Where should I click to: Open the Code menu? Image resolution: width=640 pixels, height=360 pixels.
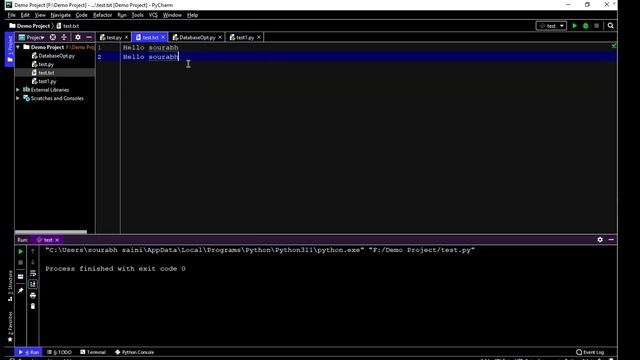point(82,15)
